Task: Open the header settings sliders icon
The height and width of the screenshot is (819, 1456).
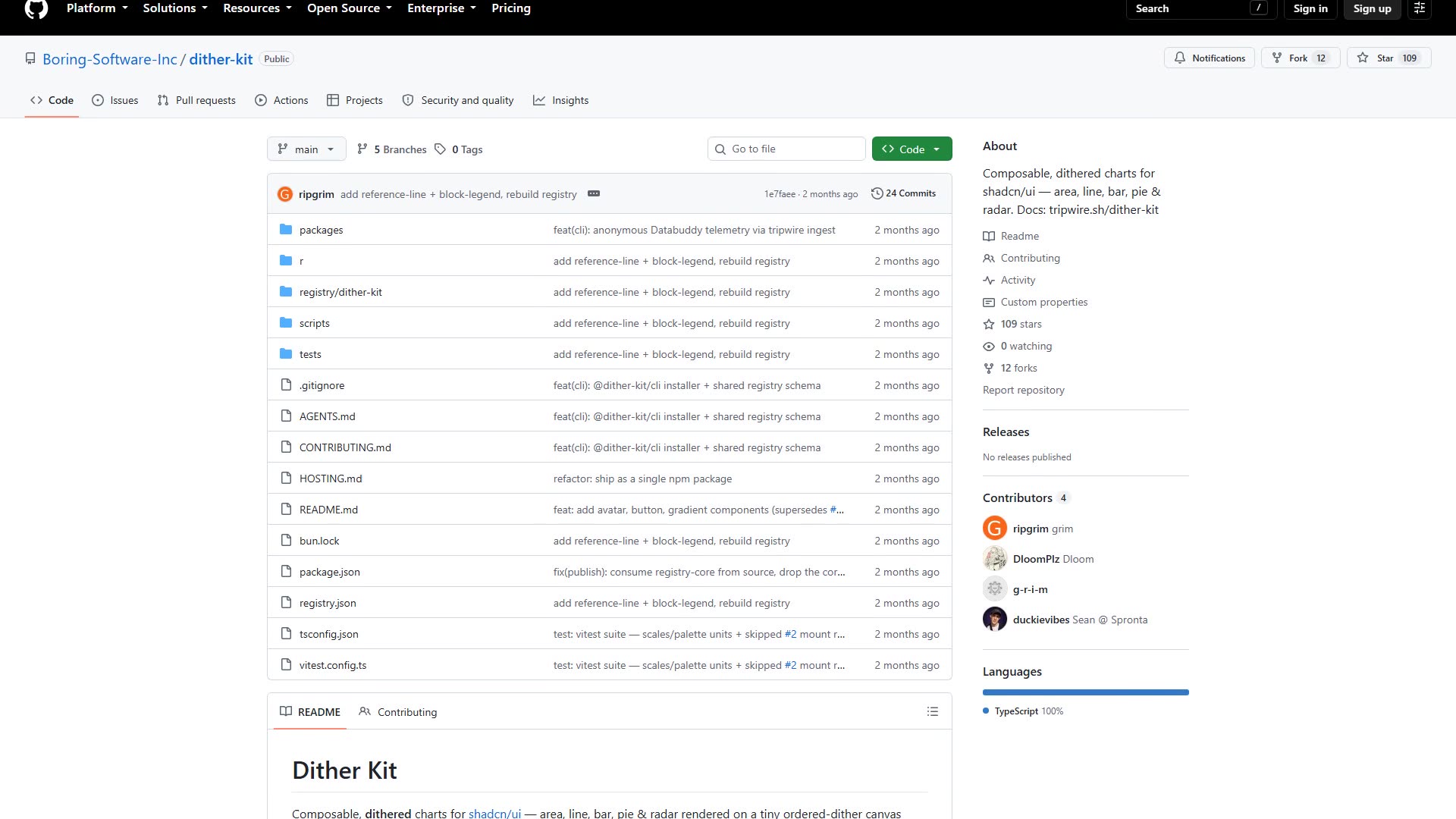Action: pyautogui.click(x=1420, y=8)
